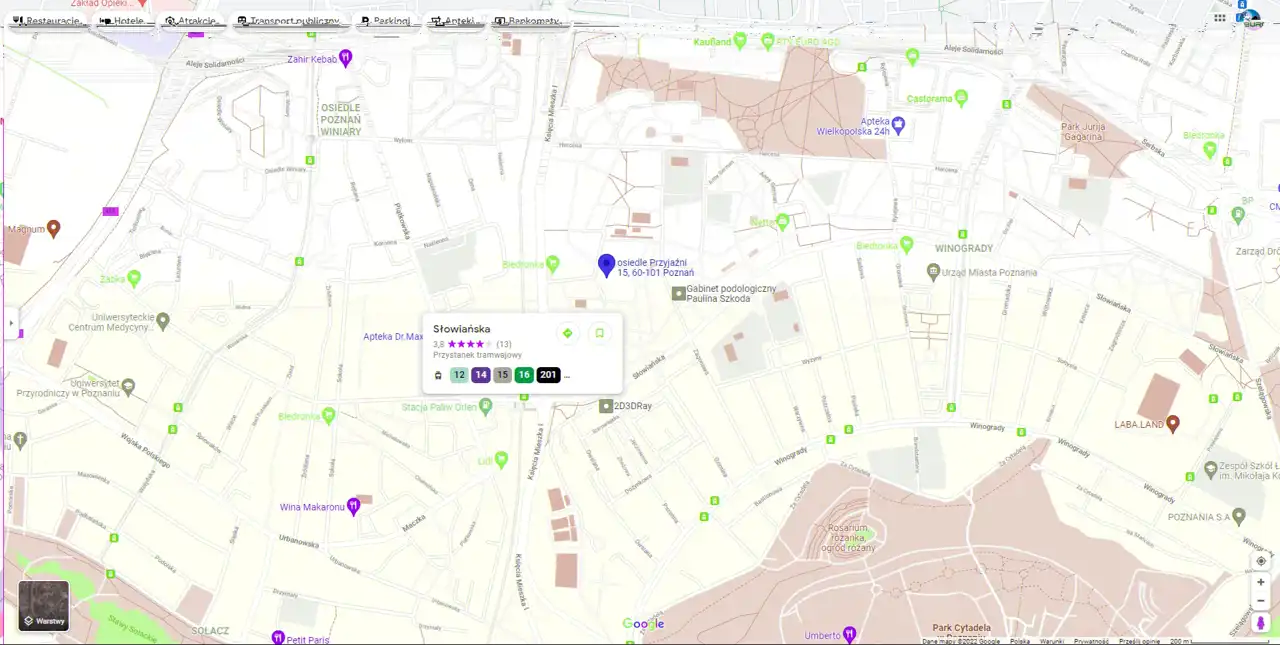Open directions to Słowiańska tram stop
This screenshot has height=645, width=1280.
567,333
